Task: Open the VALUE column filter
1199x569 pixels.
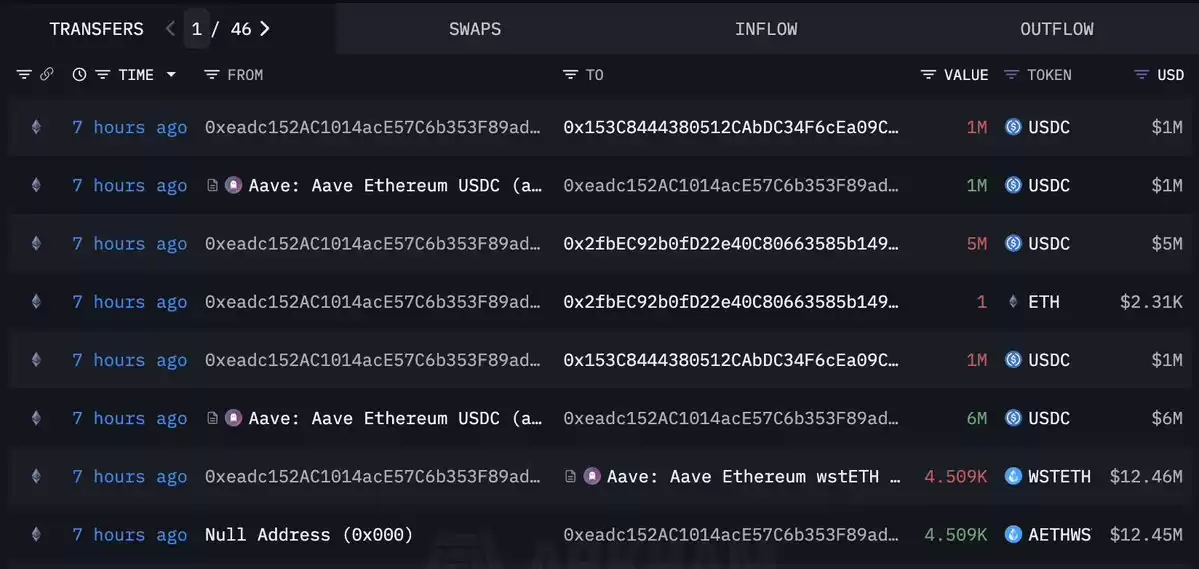Action: tap(928, 74)
